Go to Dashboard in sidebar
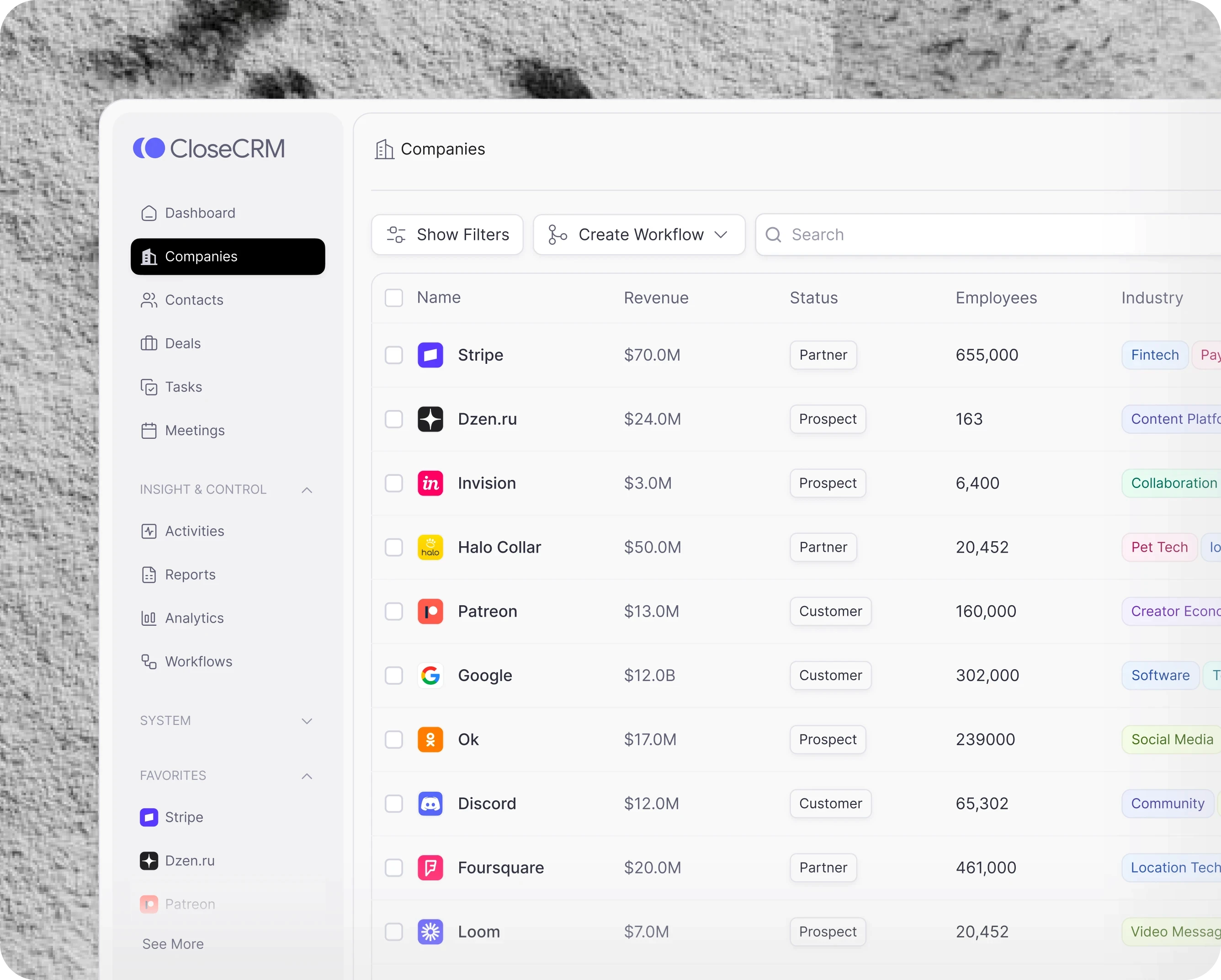The image size is (1221, 980). (x=228, y=213)
